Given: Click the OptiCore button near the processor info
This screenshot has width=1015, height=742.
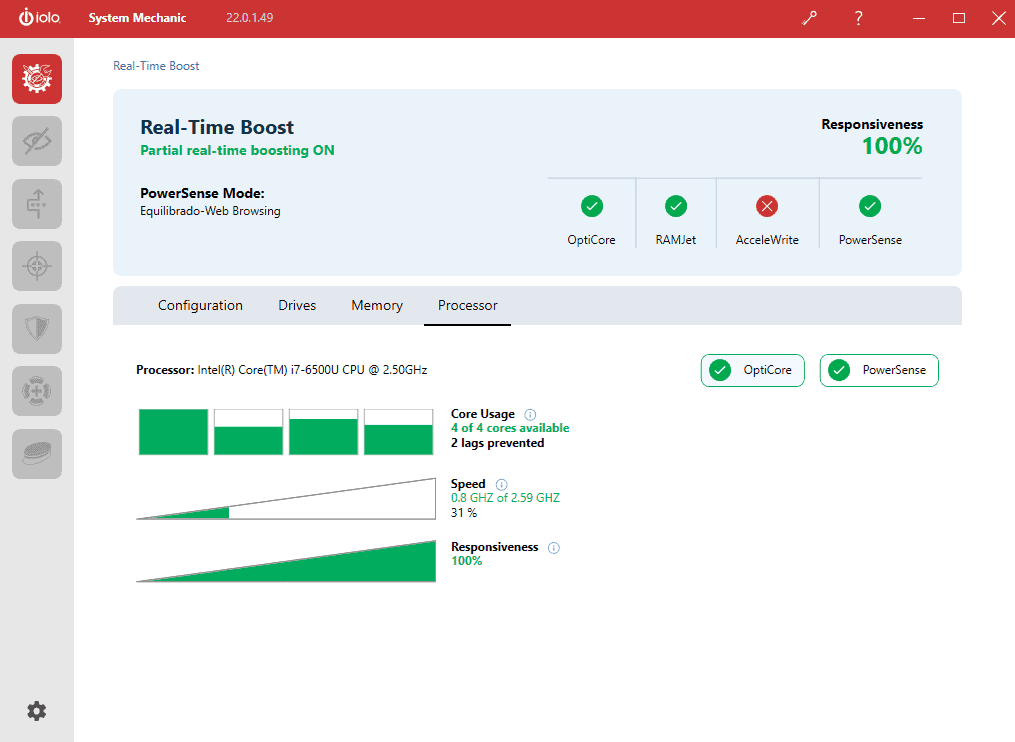Looking at the screenshot, I should pos(752,370).
